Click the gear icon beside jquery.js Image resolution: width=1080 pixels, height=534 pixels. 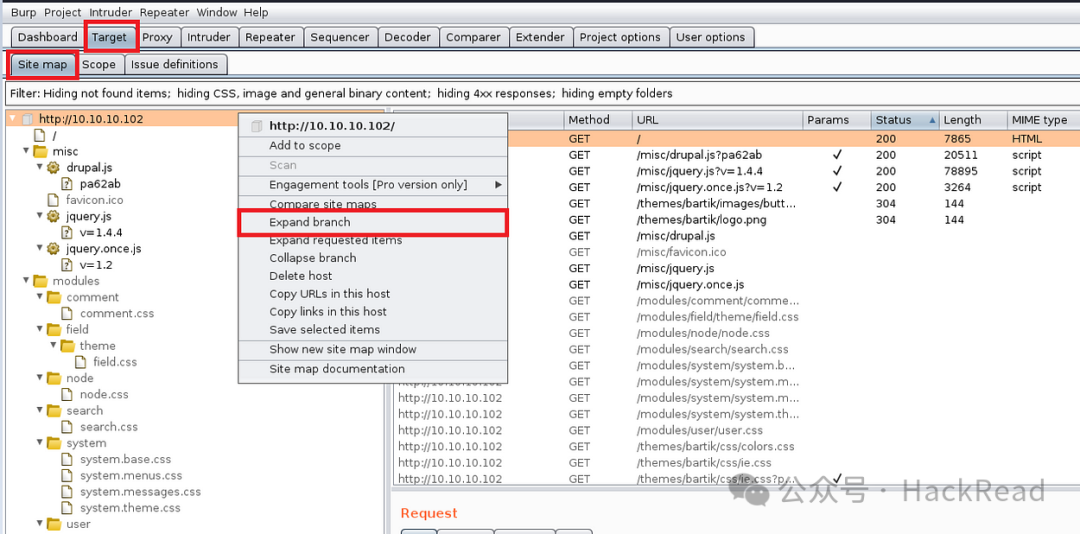tap(53, 216)
